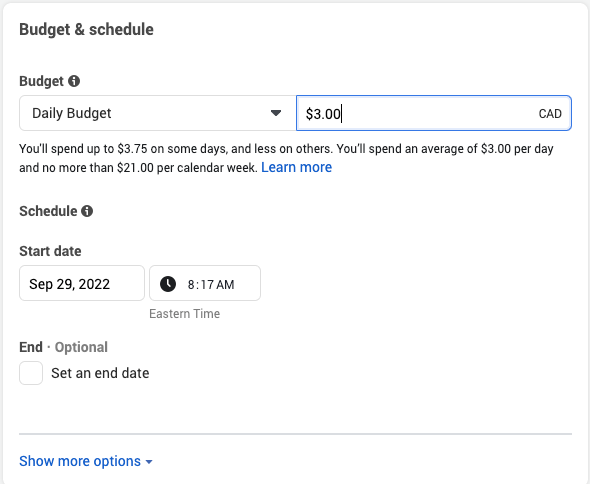Expand Show more options
Viewport: 590px width, 484px height.
tap(86, 461)
